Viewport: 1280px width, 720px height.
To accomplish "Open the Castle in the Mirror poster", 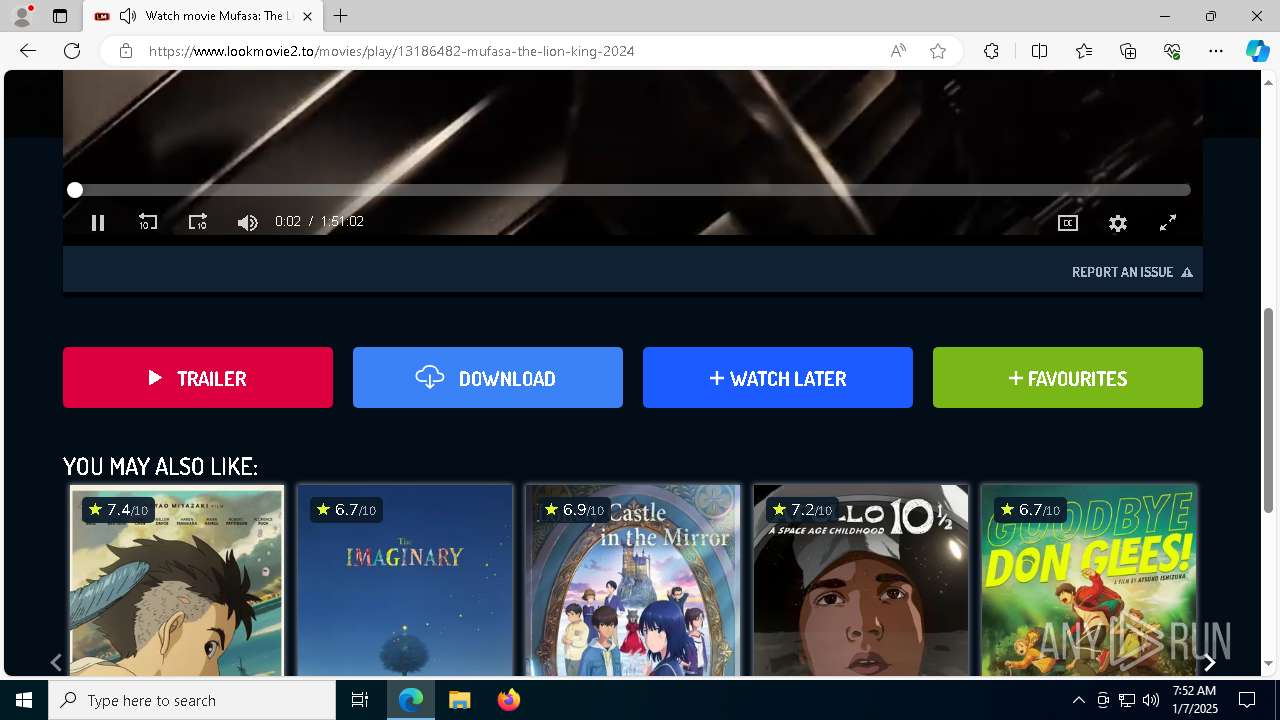I will 633,581.
